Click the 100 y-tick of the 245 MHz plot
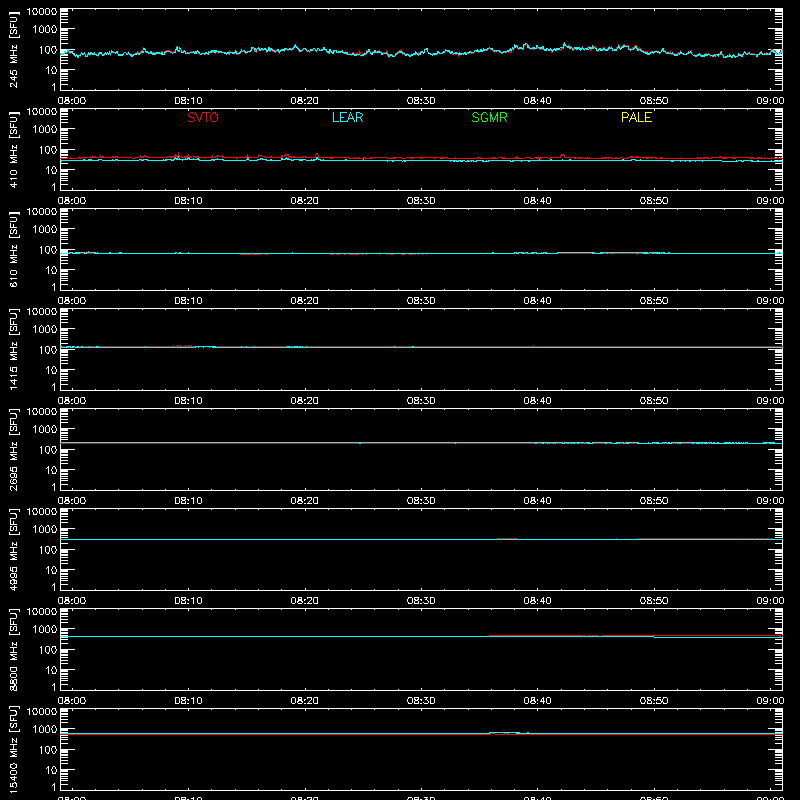Screen dimensions: 800x800 (x=48, y=50)
